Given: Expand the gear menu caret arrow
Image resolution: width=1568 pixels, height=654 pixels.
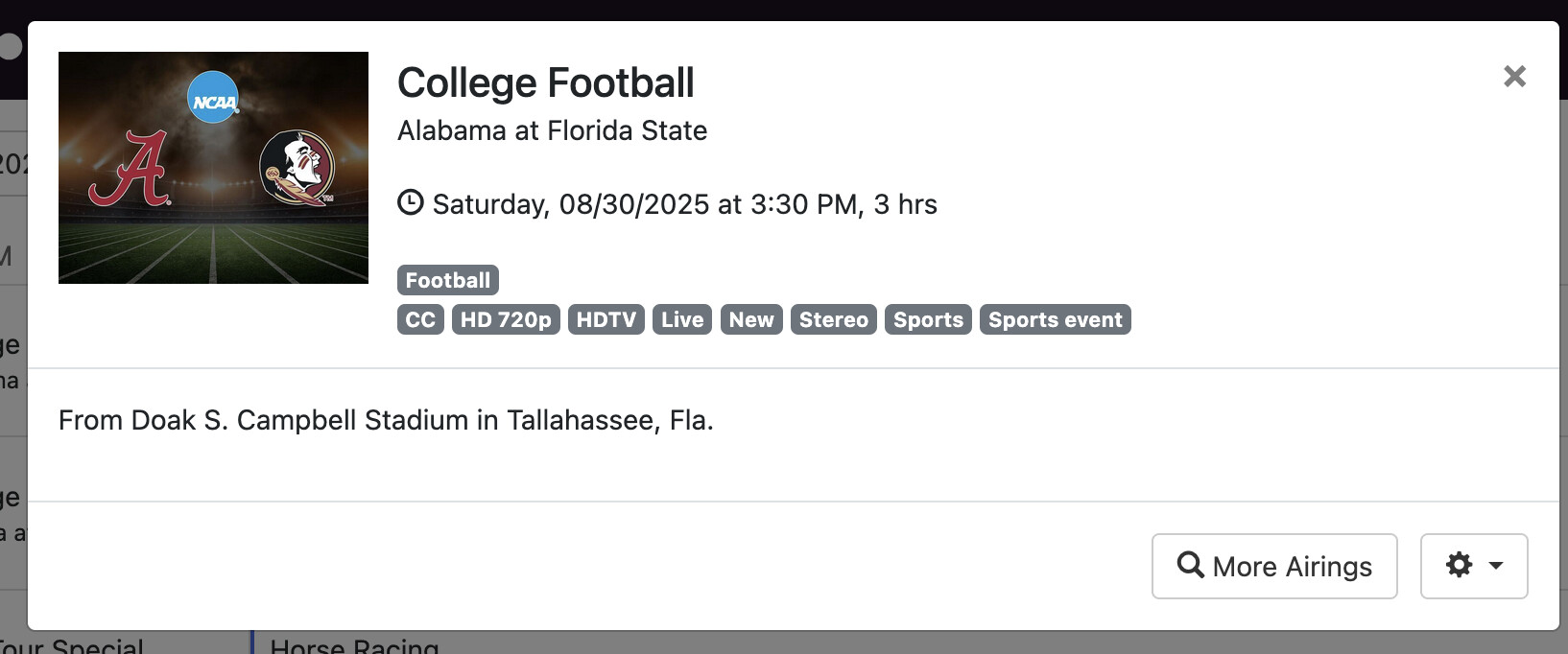Looking at the screenshot, I should 1495,566.
